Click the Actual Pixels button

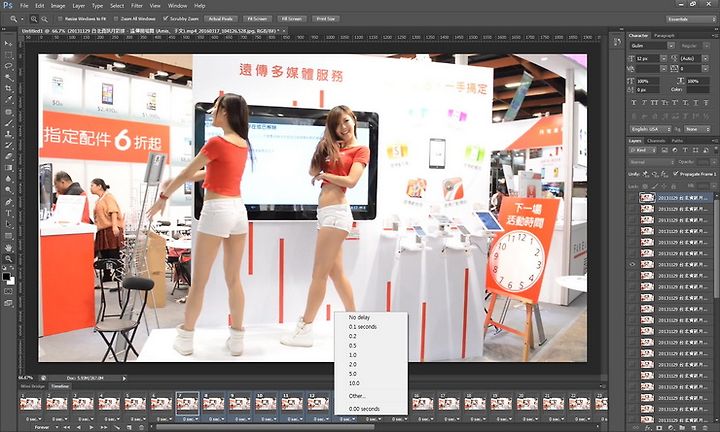(221, 19)
